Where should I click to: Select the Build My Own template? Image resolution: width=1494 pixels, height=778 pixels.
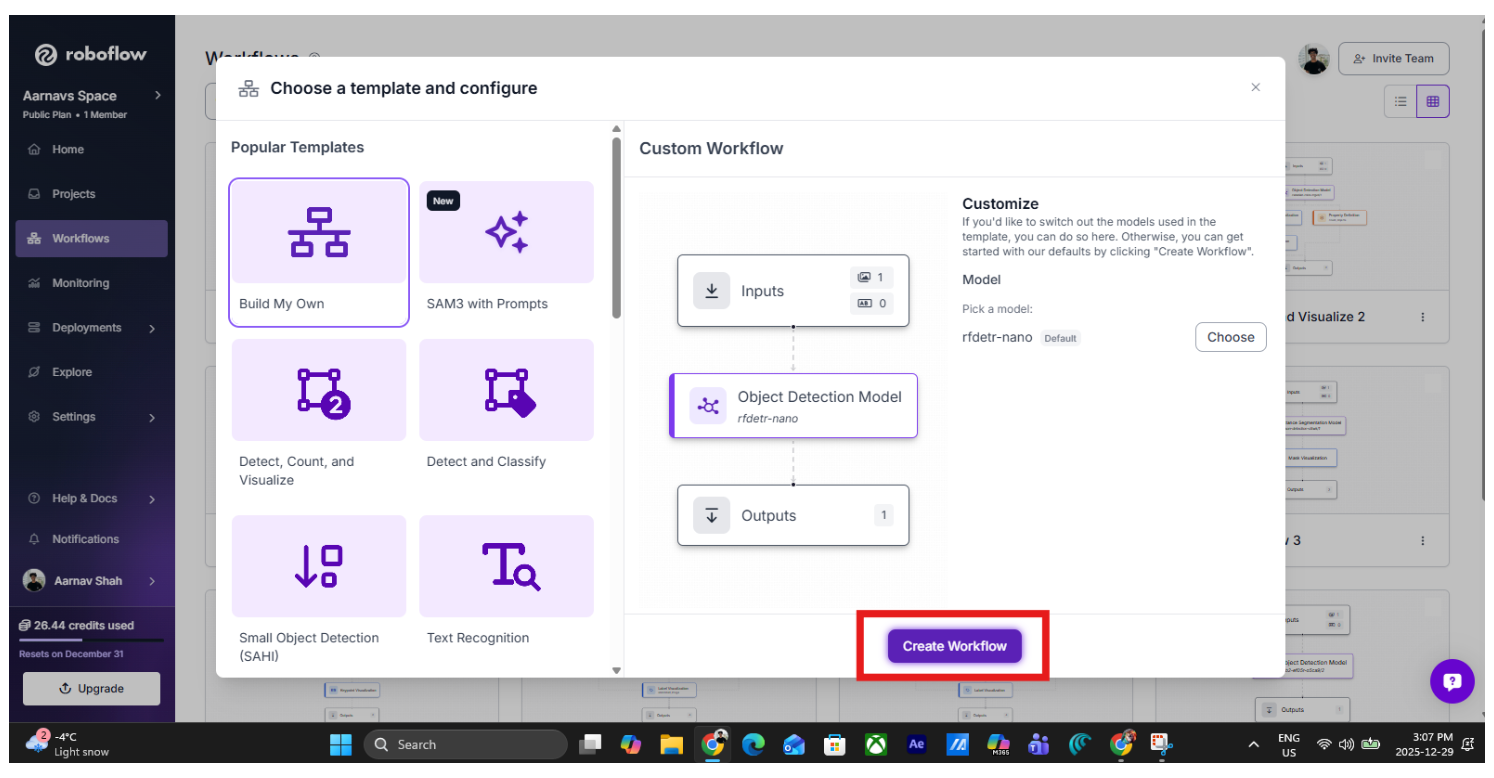319,252
